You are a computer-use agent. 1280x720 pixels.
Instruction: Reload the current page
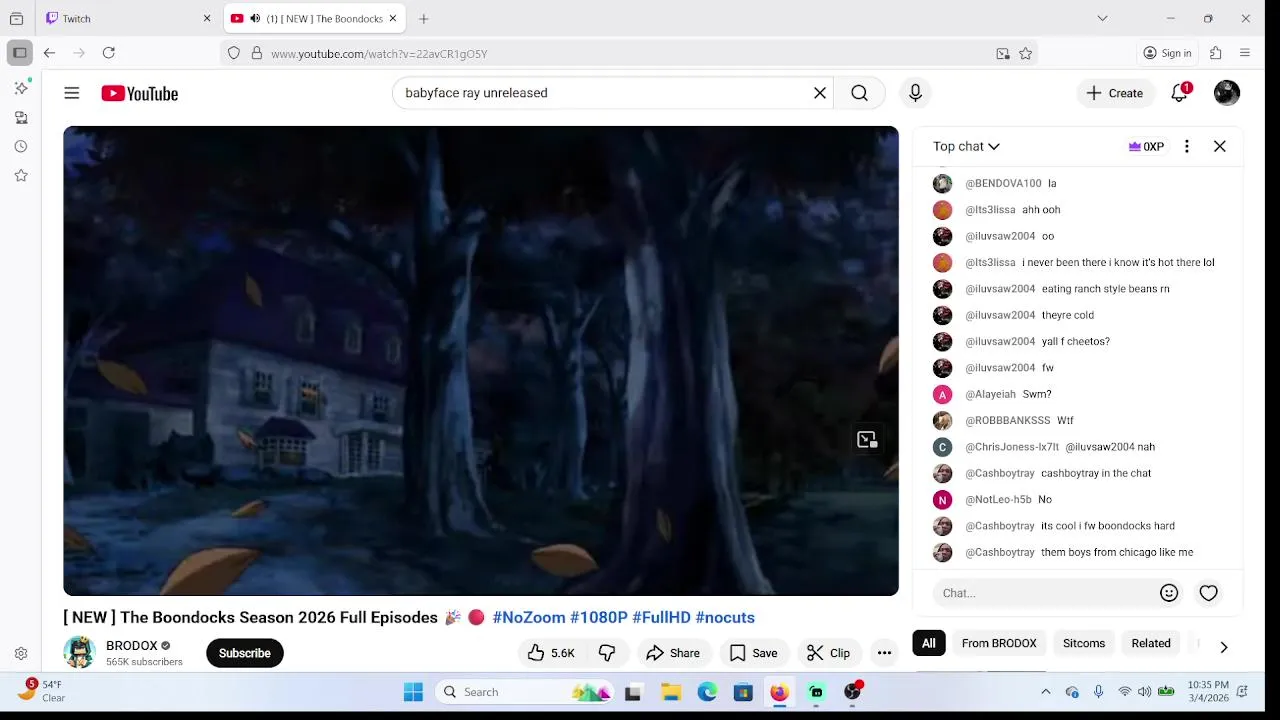(109, 53)
